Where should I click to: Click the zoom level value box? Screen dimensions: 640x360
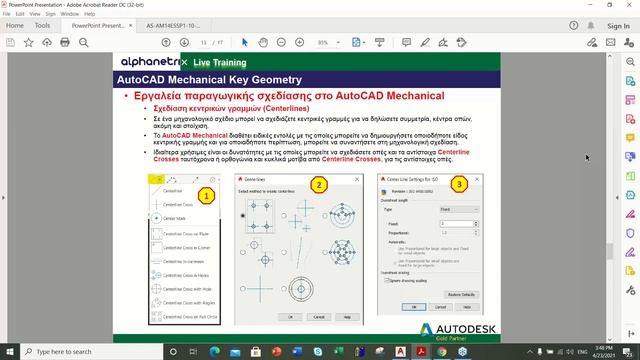point(323,42)
